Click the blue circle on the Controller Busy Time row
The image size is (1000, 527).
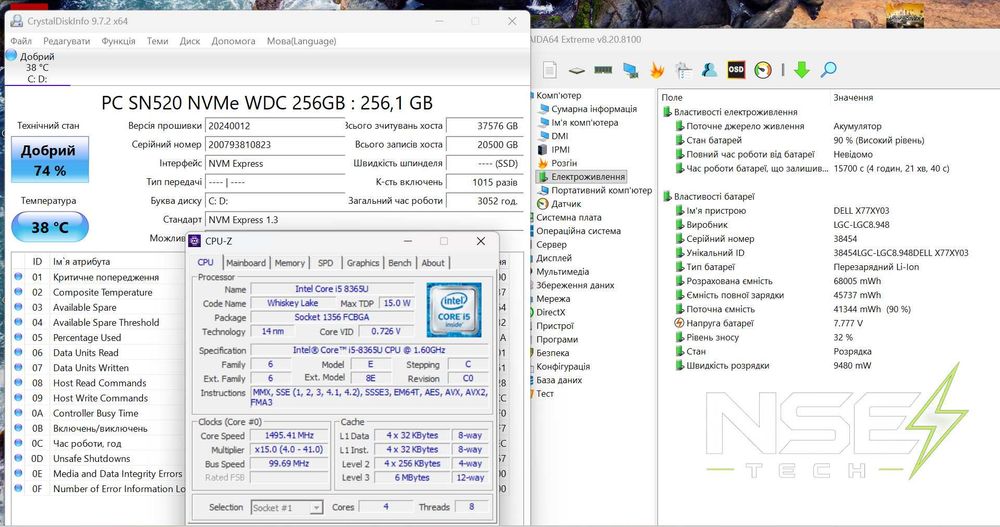[18, 413]
